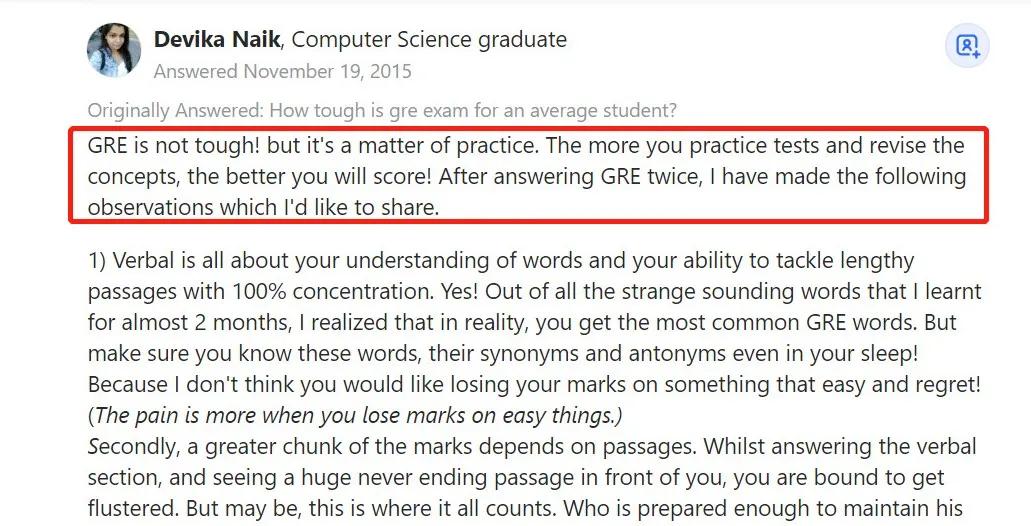
Task: Click the Computer Science graduate credential
Action: coord(429,40)
